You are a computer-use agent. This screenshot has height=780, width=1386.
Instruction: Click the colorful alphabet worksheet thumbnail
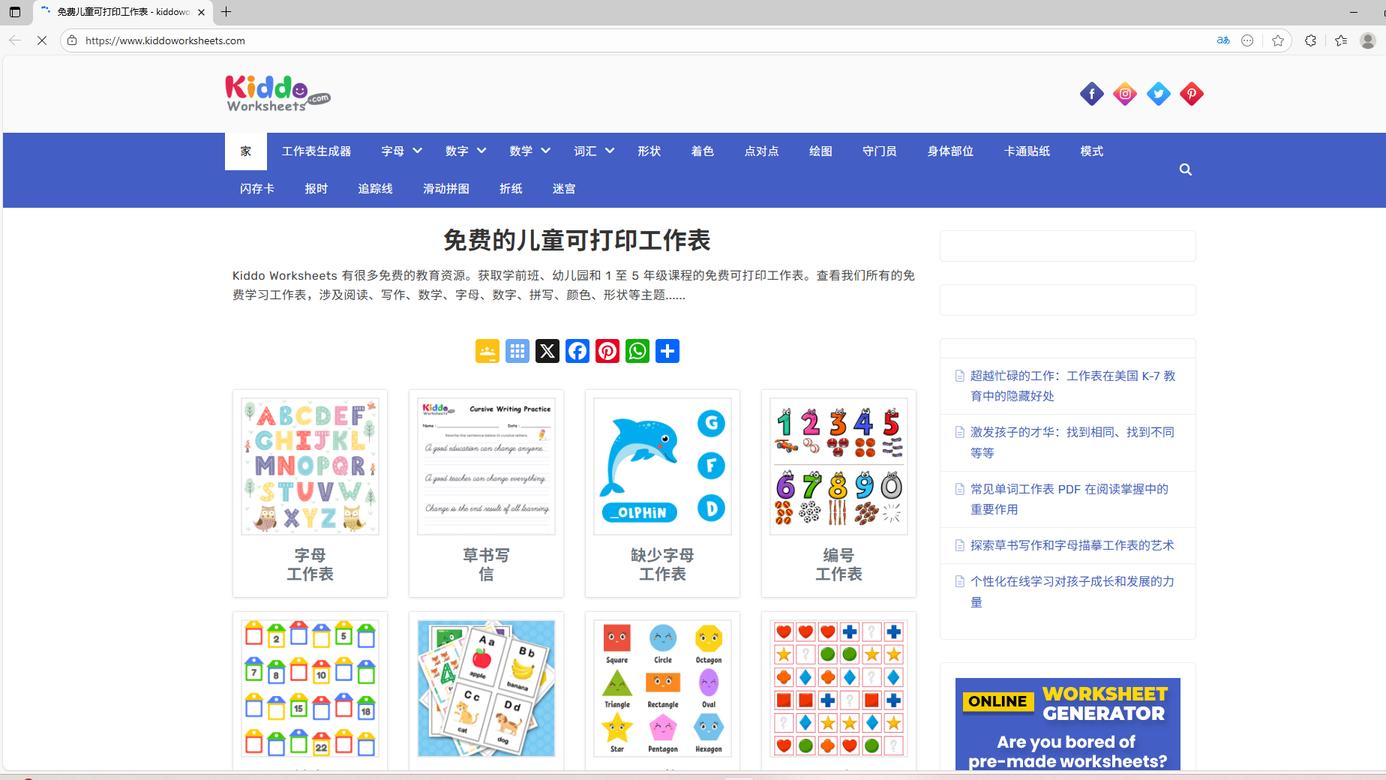(310, 466)
